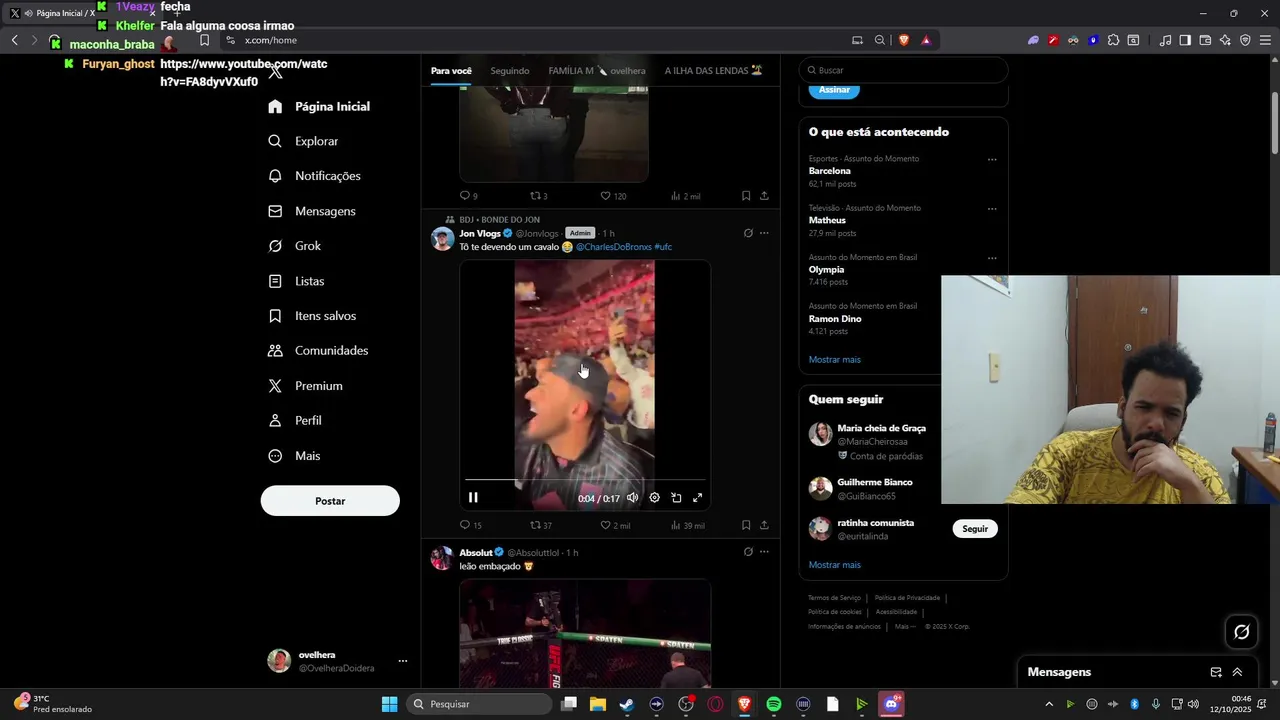Toggle picture-in-picture on the video
The height and width of the screenshot is (720, 1280).
pos(676,498)
